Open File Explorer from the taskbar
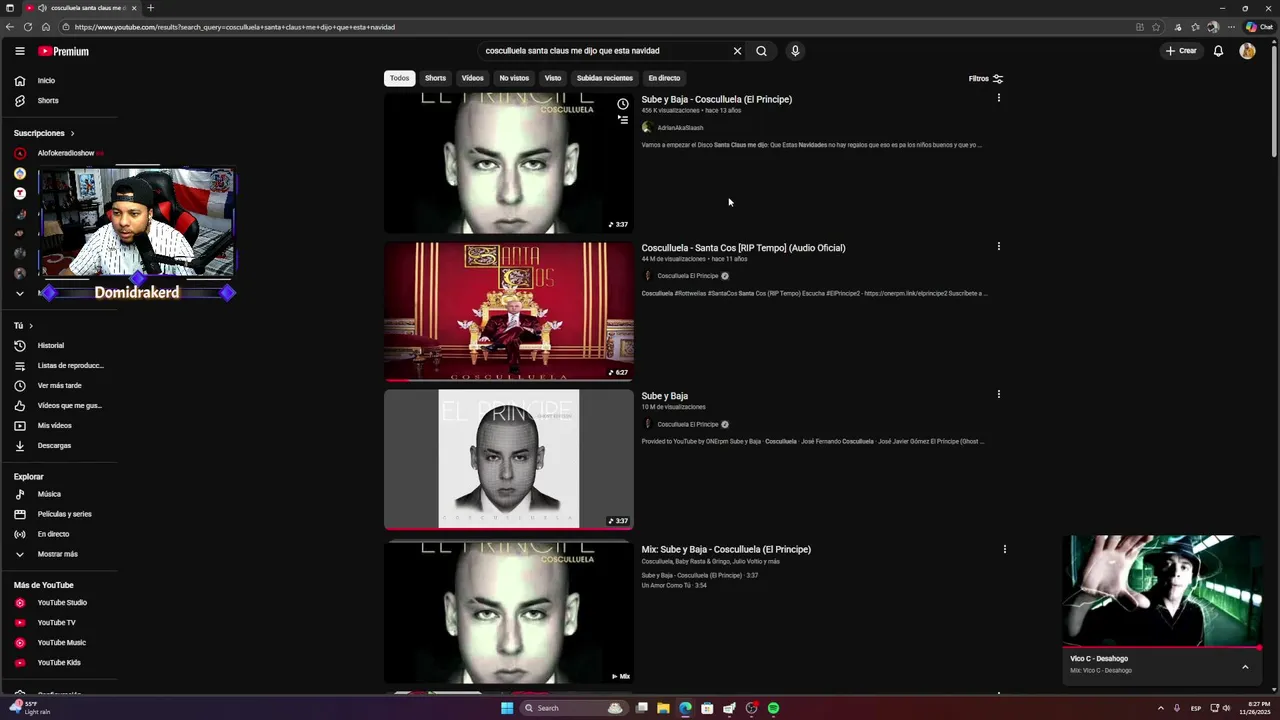Screen dimensions: 1280x720 tap(663, 708)
